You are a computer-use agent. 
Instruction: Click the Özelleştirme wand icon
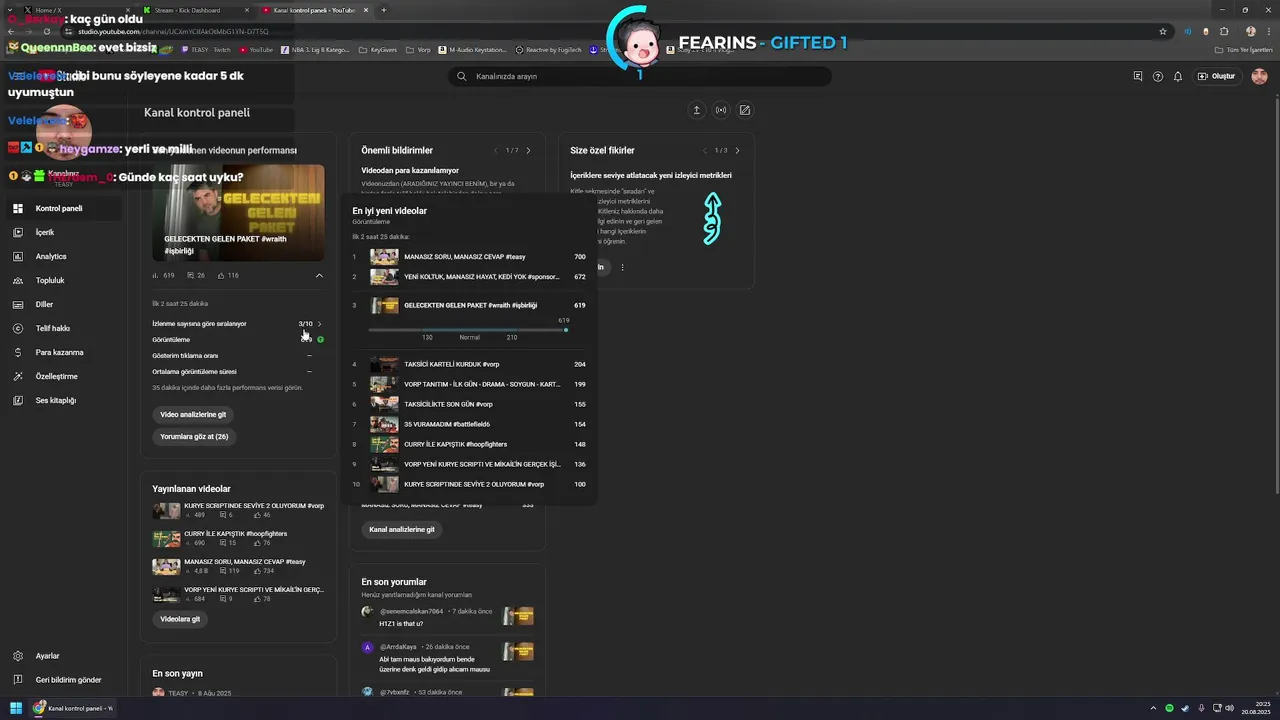[17, 376]
